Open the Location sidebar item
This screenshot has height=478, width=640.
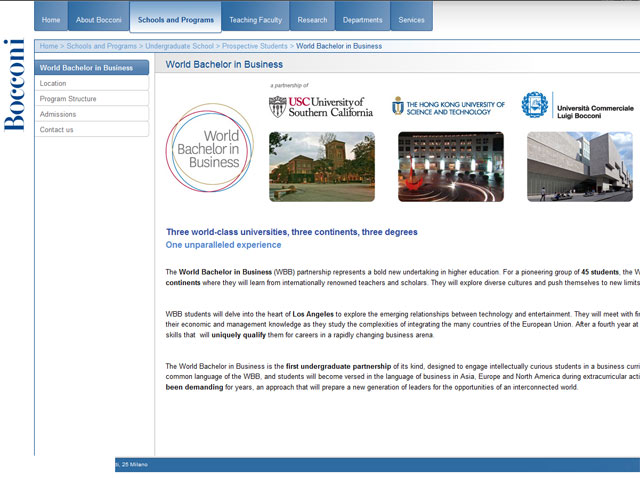coord(92,83)
